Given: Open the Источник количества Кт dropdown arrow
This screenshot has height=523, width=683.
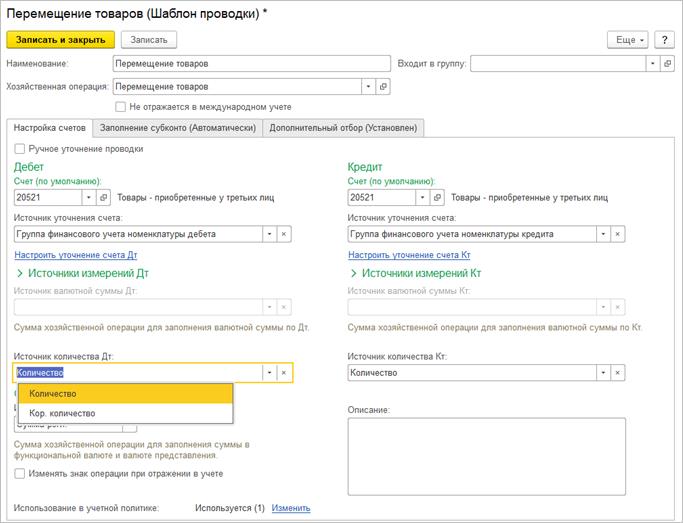Looking at the screenshot, I should point(601,372).
